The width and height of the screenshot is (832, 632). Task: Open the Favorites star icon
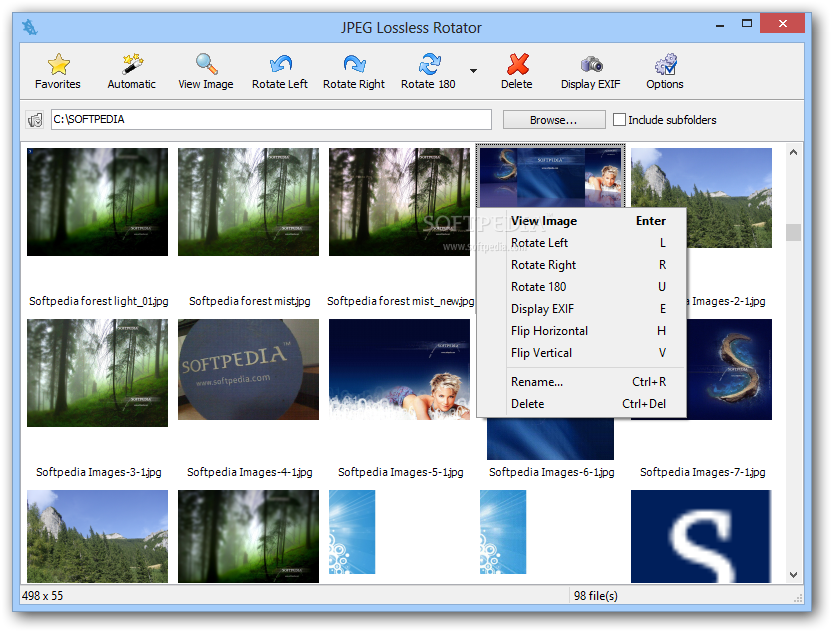pos(58,64)
